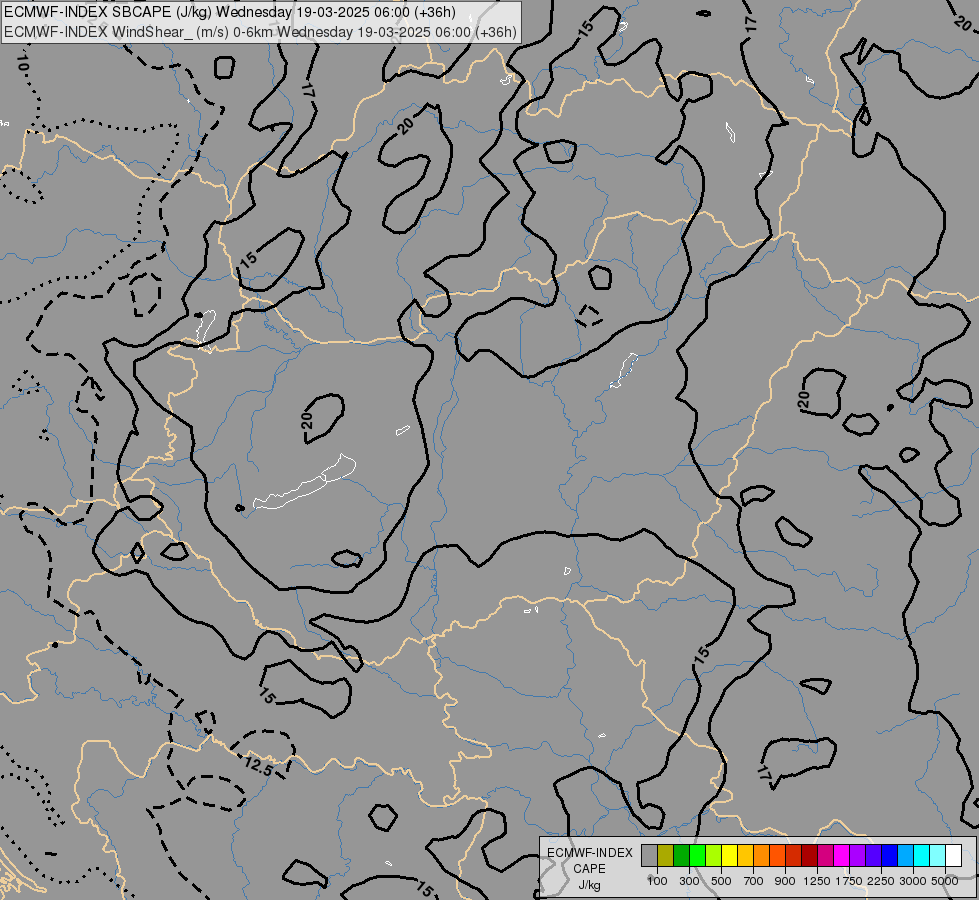Click the 900 value under the legend
The image size is (979, 900).
click(785, 881)
